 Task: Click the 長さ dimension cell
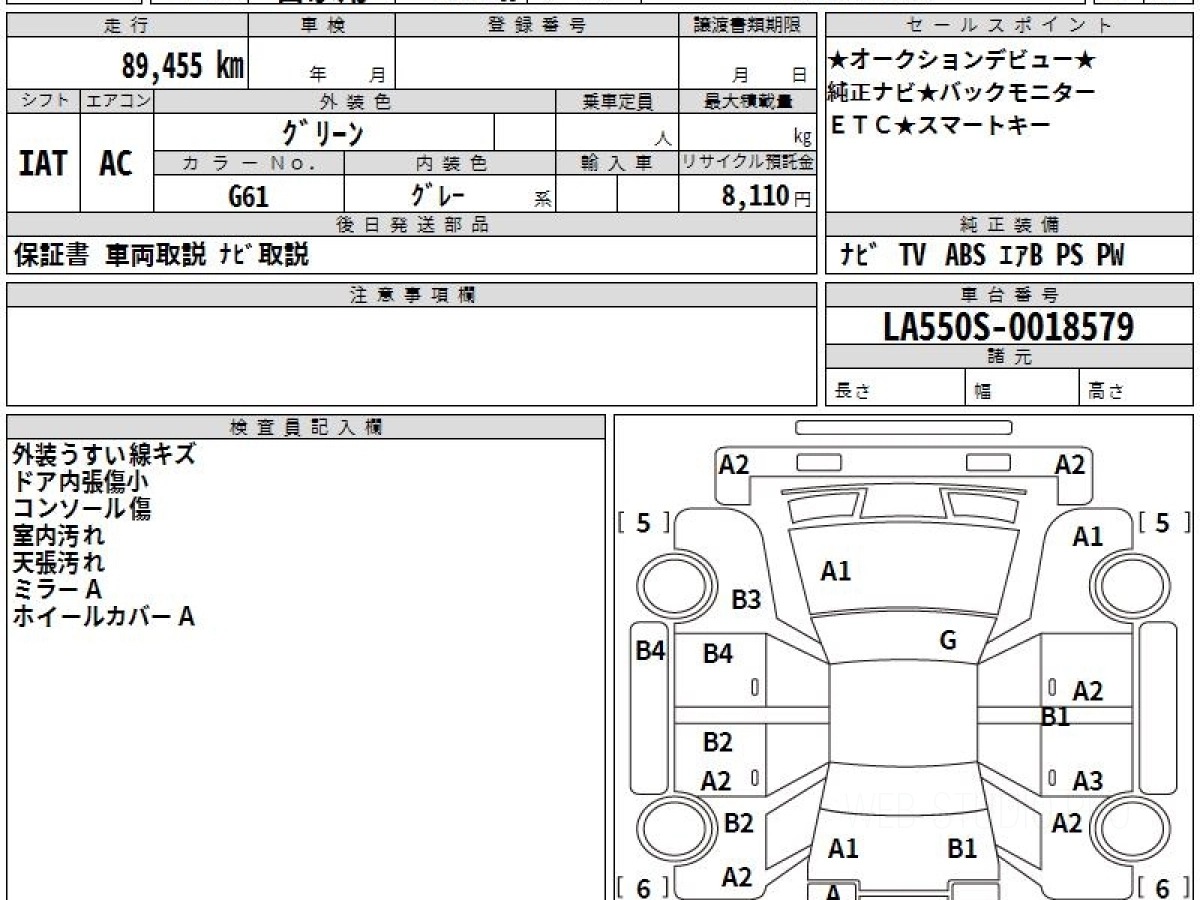point(896,389)
